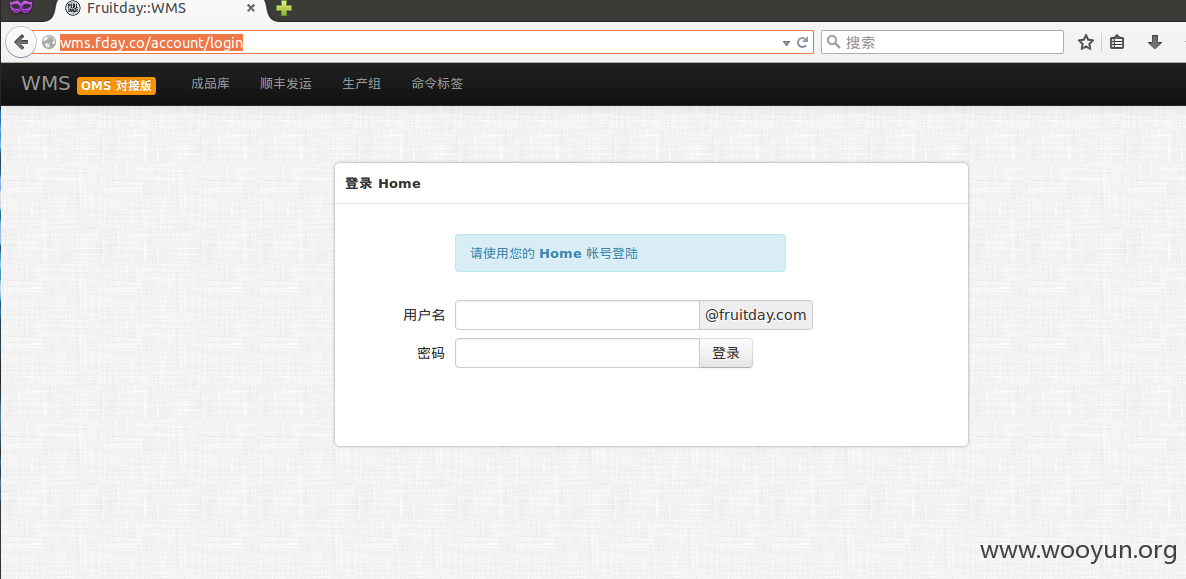1186x579 pixels.
Task: Click the 用户名 field label
Action: (x=424, y=315)
